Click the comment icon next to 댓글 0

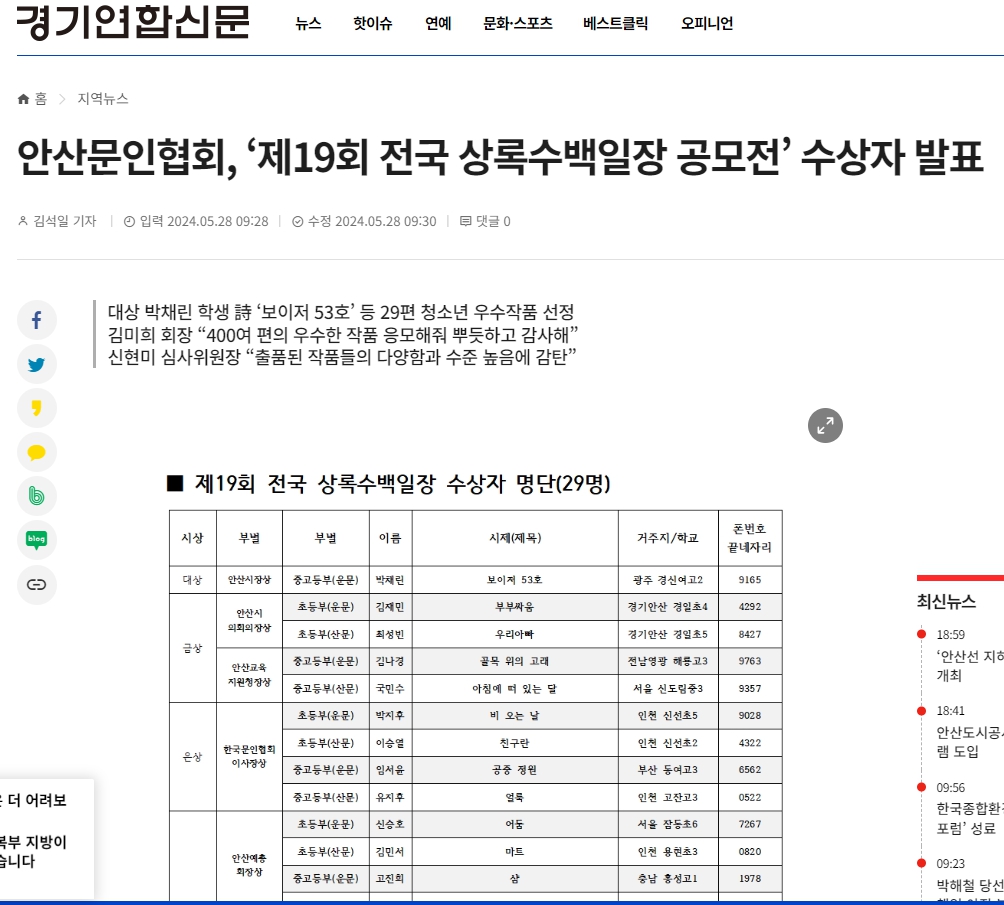coord(466,221)
